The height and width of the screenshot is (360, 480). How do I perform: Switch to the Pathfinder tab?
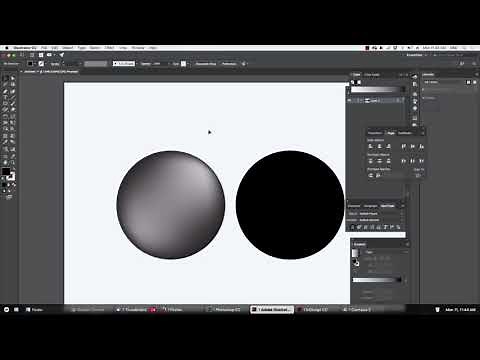pyautogui.click(x=405, y=133)
